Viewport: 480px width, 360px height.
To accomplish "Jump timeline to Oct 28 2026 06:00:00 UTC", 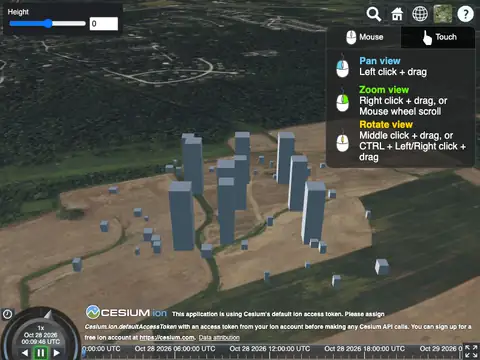I will pos(175,349).
